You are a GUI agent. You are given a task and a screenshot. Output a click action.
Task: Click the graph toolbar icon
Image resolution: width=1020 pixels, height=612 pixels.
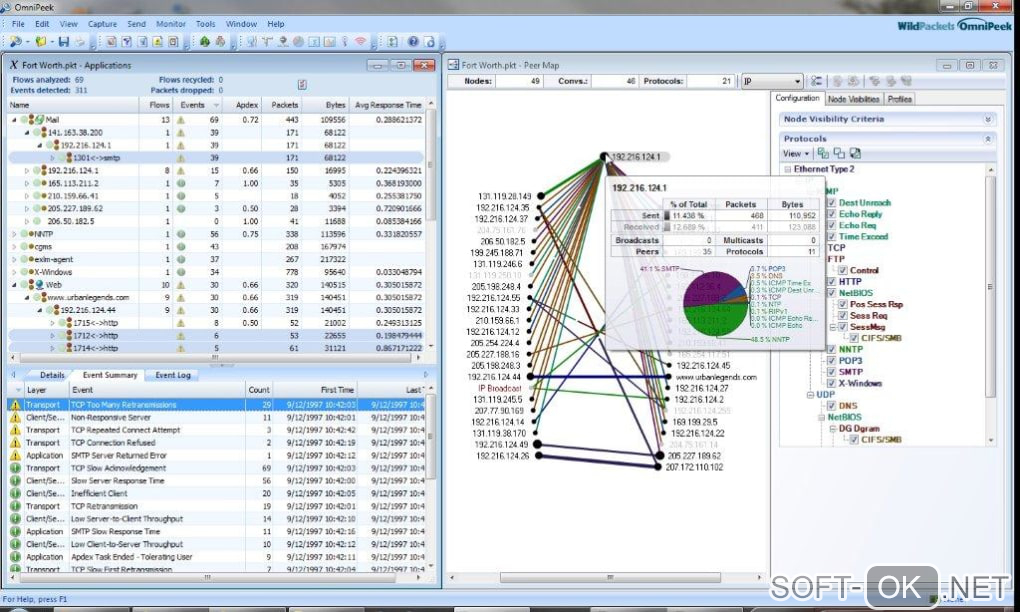(330, 42)
